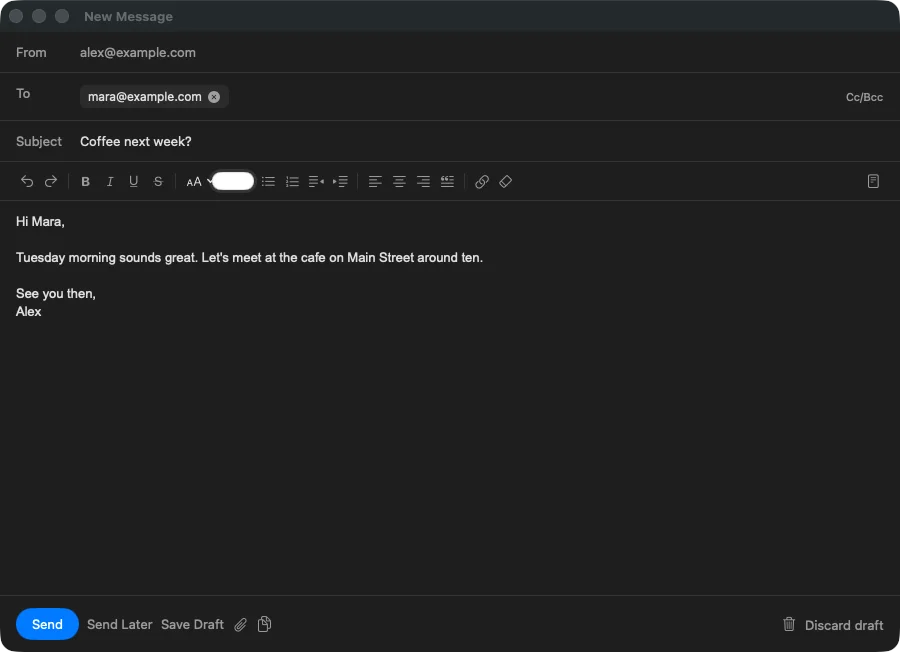Toggle italic formatting
Image resolution: width=900 pixels, height=652 pixels.
(x=110, y=181)
